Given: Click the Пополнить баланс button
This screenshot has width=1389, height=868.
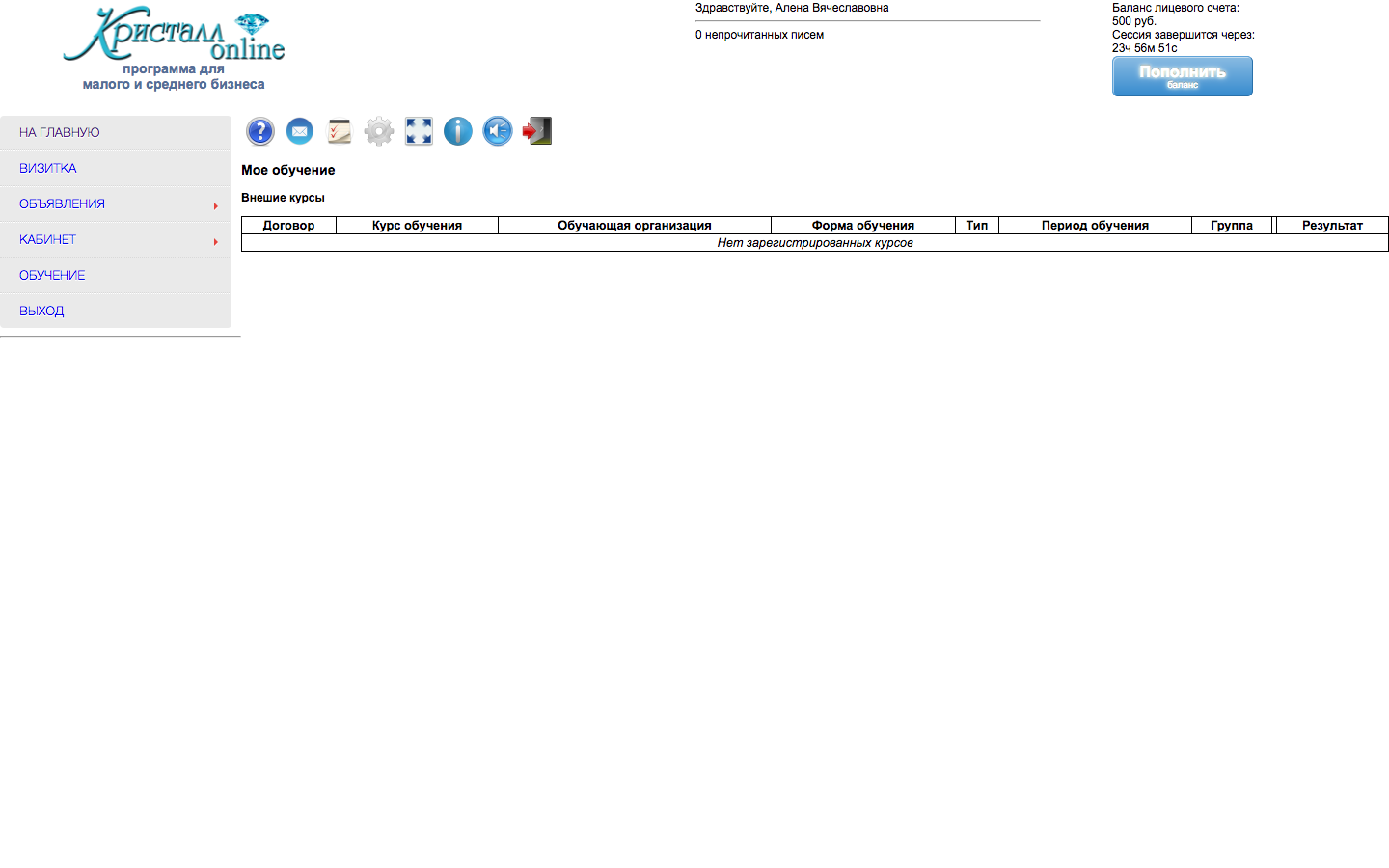Looking at the screenshot, I should [1183, 76].
